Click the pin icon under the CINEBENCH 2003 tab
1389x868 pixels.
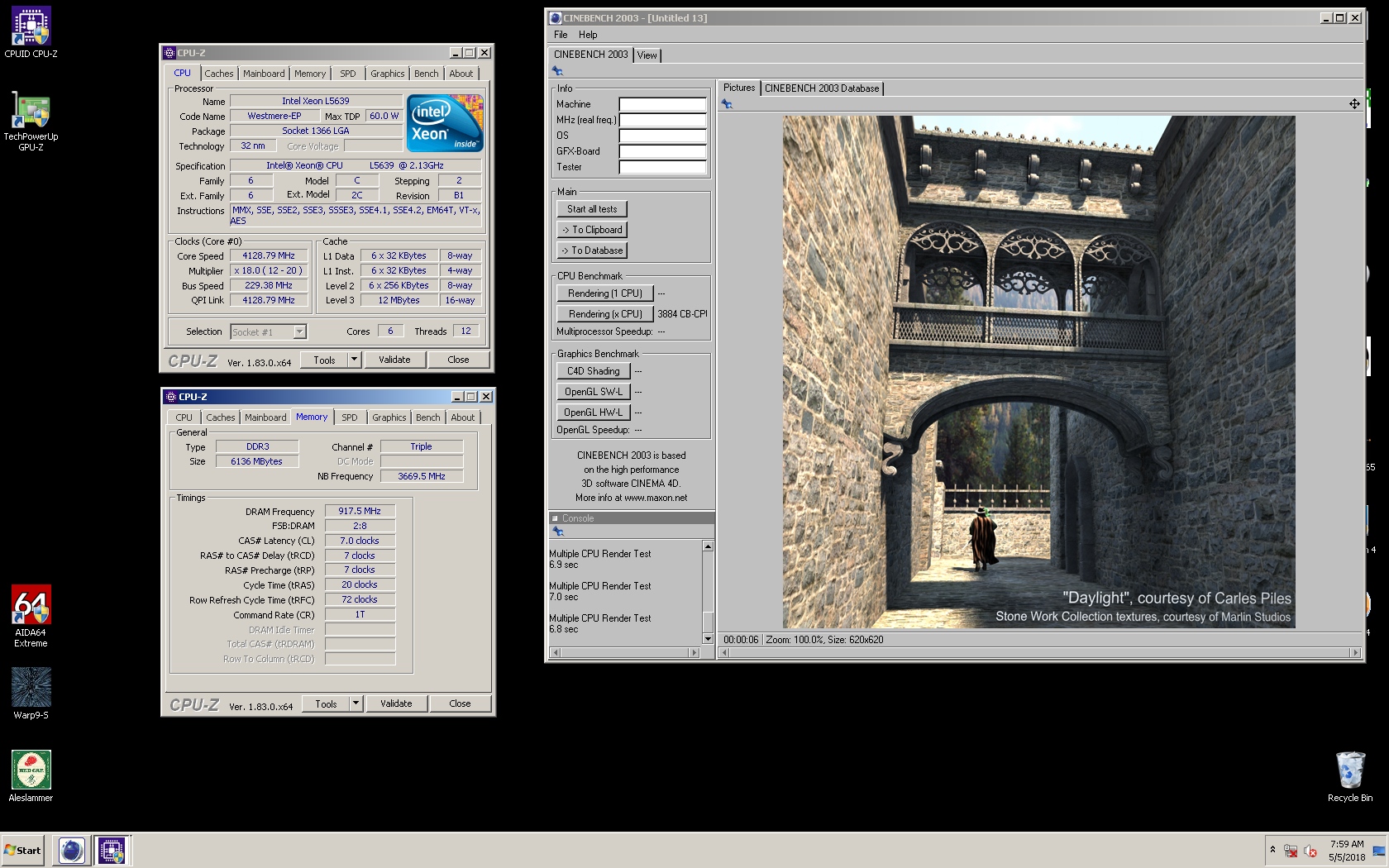tap(557, 71)
